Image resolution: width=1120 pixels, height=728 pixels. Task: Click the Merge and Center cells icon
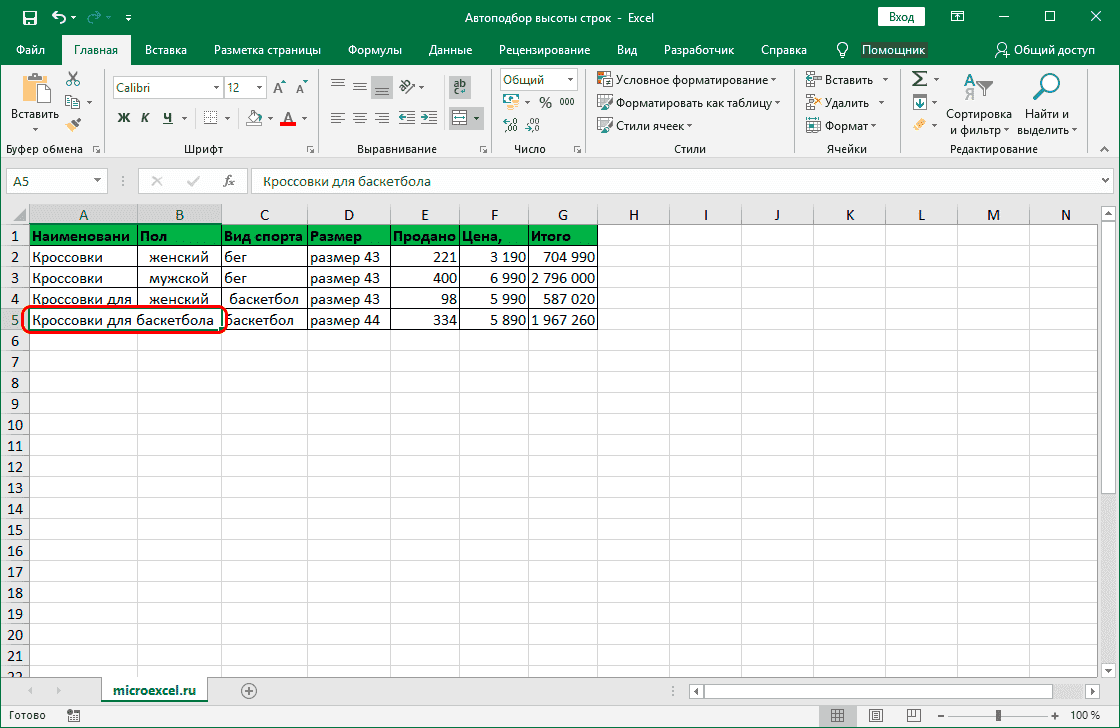pyautogui.click(x=460, y=118)
